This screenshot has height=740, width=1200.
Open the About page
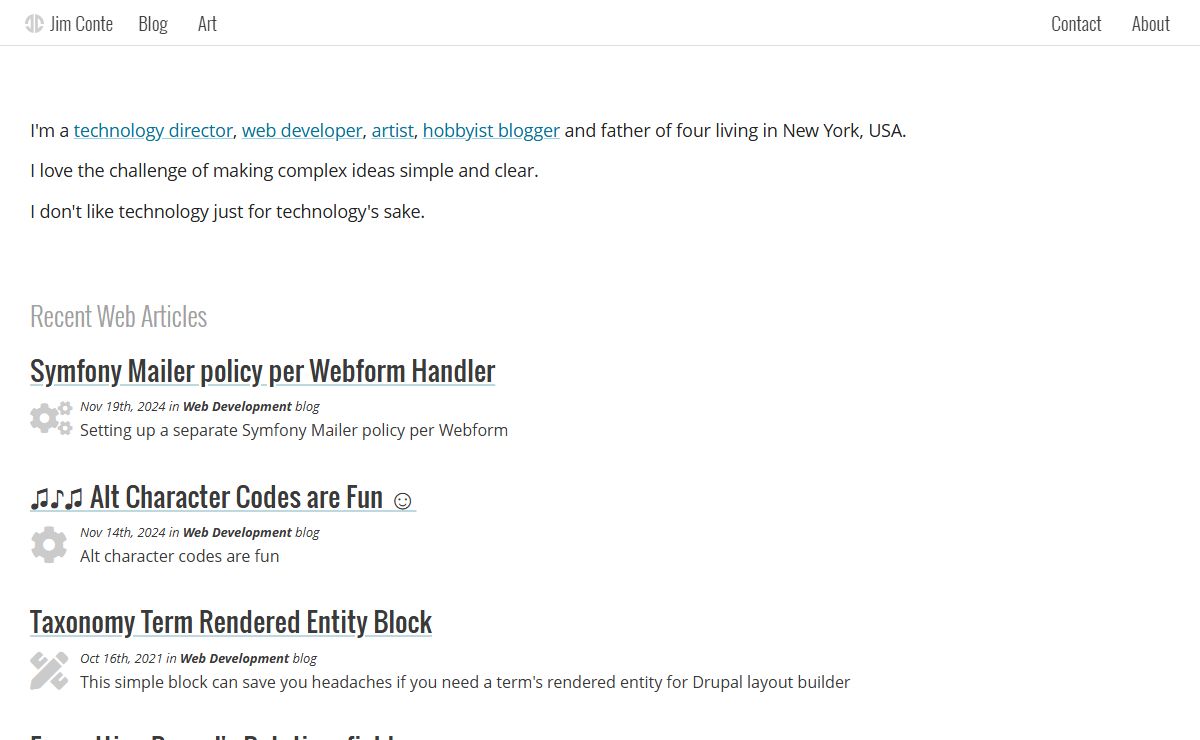coord(1151,23)
